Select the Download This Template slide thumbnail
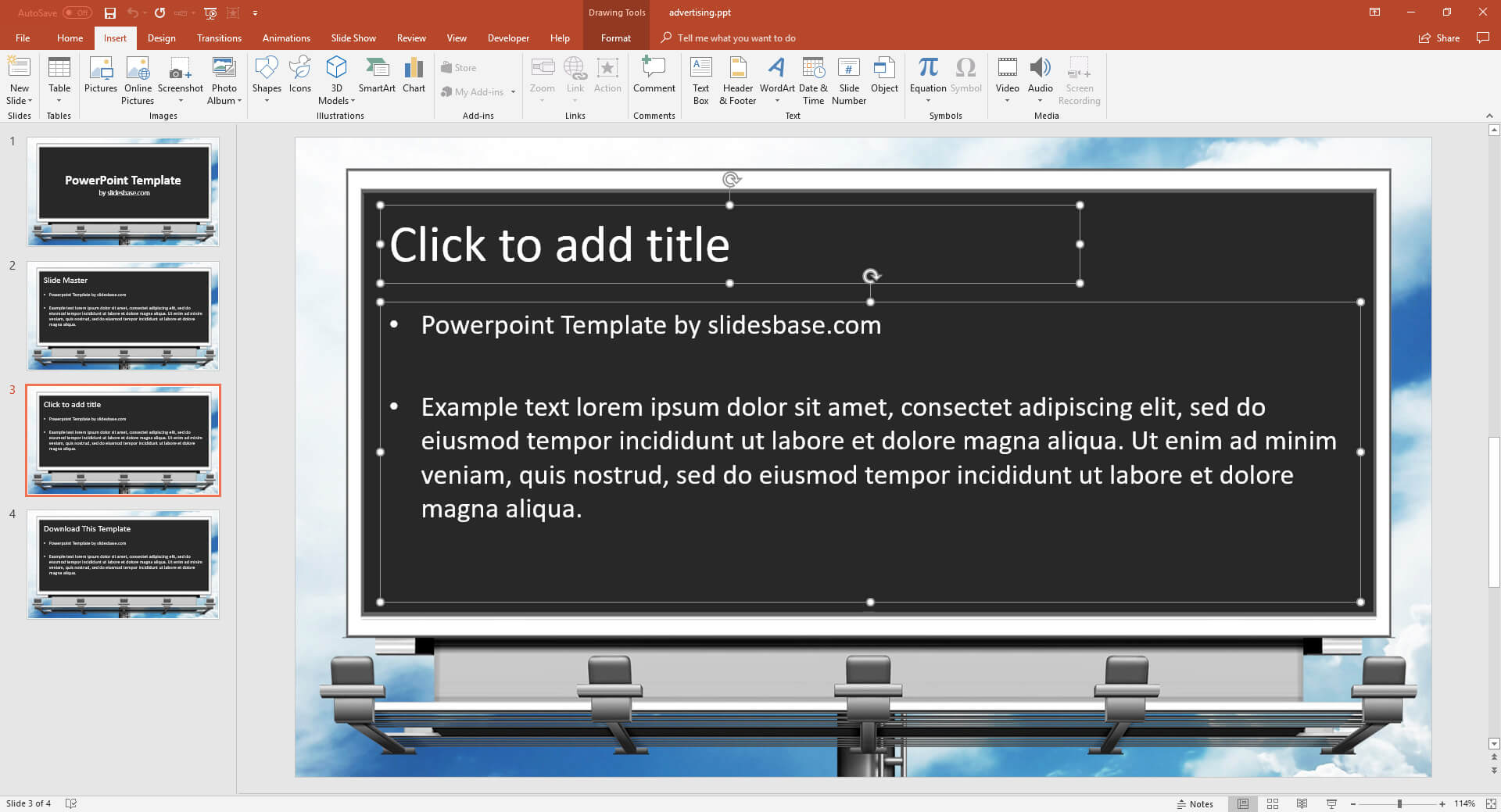The image size is (1501, 812). (x=124, y=564)
